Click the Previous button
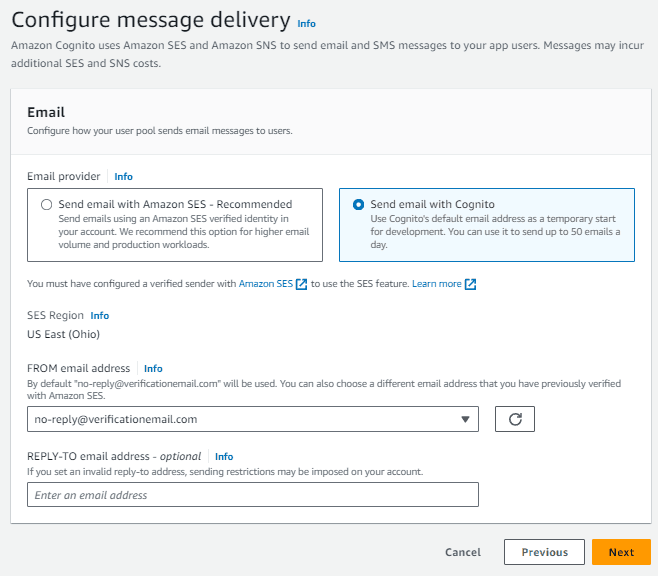 (544, 552)
